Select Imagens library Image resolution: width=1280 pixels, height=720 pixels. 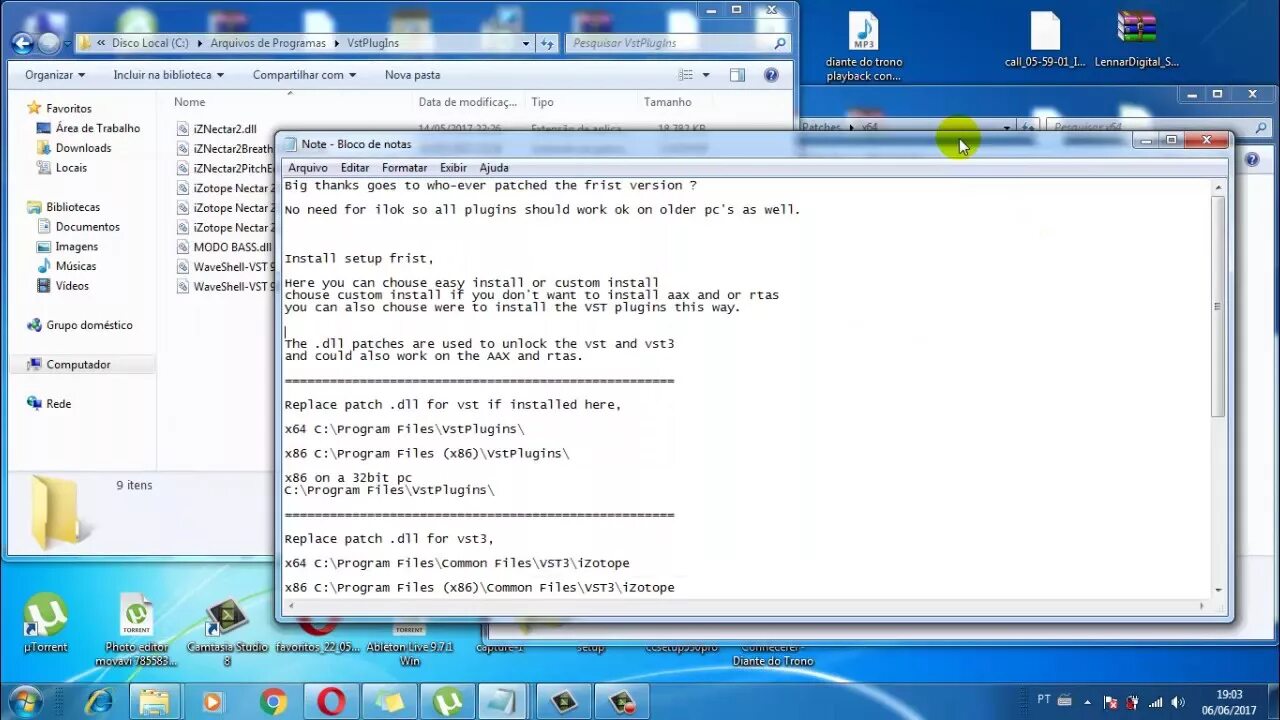tap(76, 247)
